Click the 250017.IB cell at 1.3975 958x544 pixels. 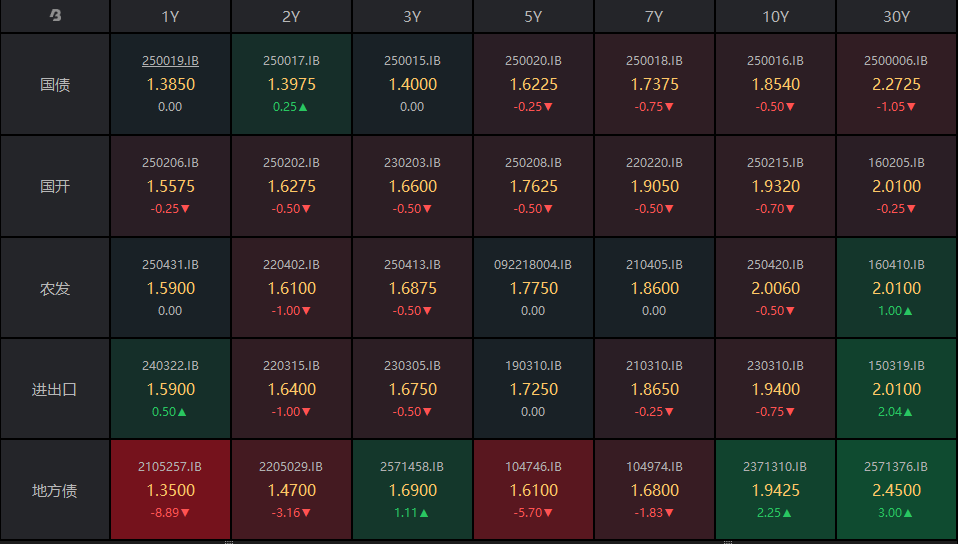(291, 85)
